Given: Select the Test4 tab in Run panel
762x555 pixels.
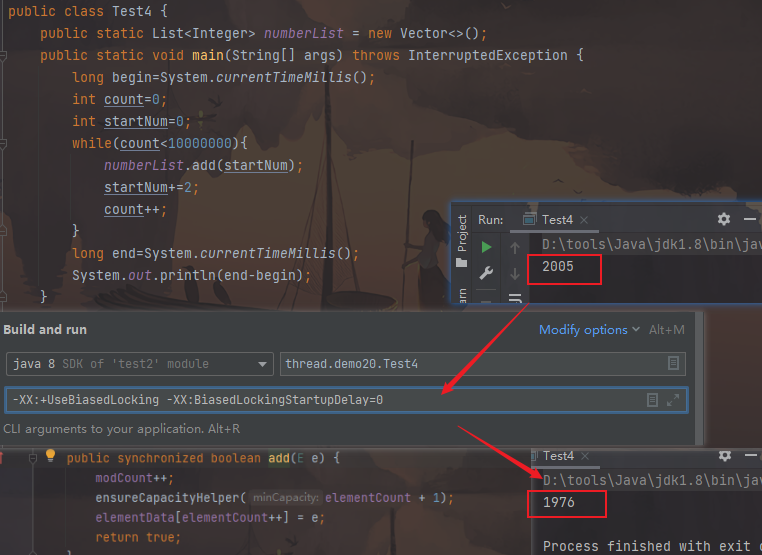Looking at the screenshot, I should pyautogui.click(x=556, y=220).
